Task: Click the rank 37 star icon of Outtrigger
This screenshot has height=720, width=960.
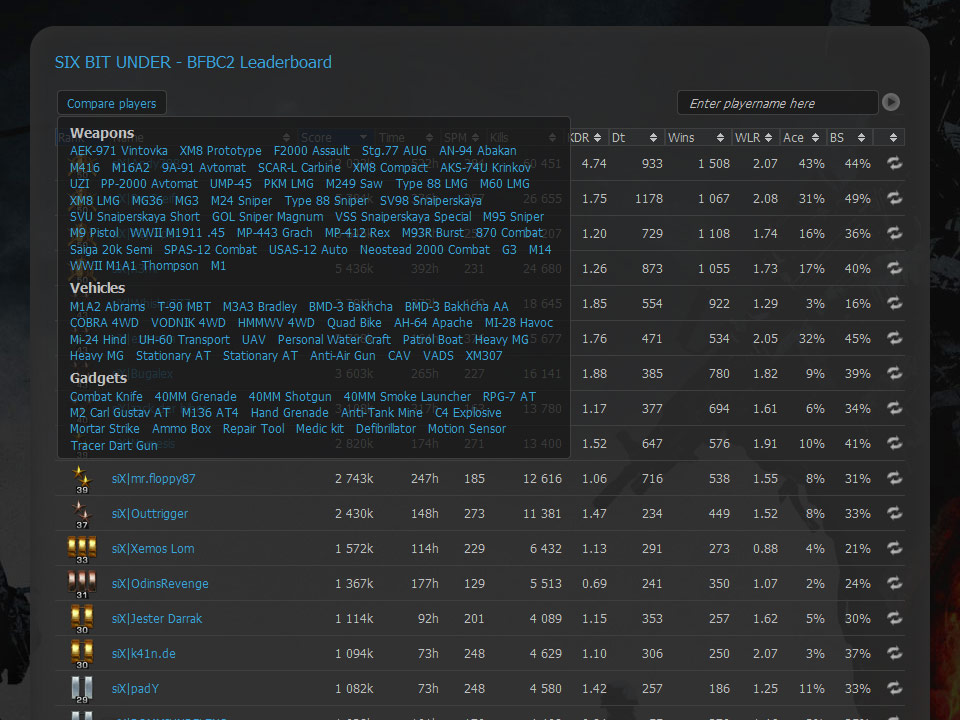Action: point(81,514)
